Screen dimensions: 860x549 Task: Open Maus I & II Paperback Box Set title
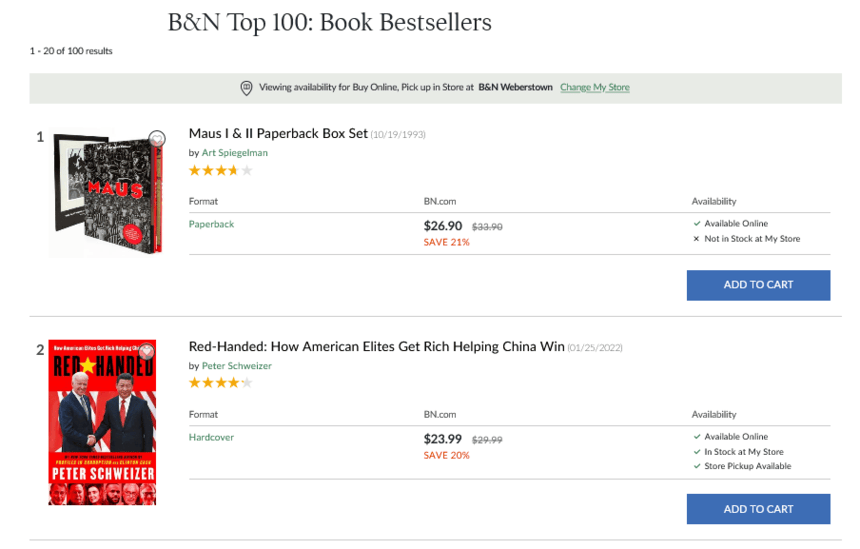pos(278,134)
